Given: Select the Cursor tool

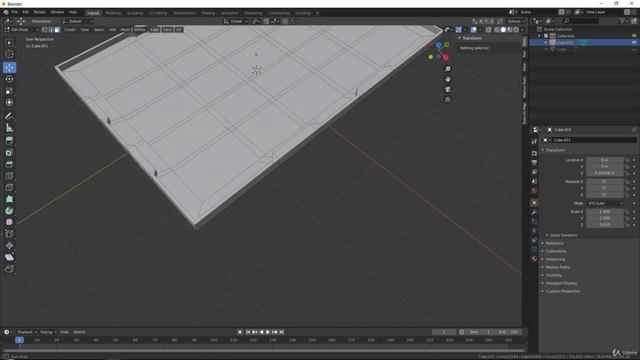Looking at the screenshot, I should [9, 54].
